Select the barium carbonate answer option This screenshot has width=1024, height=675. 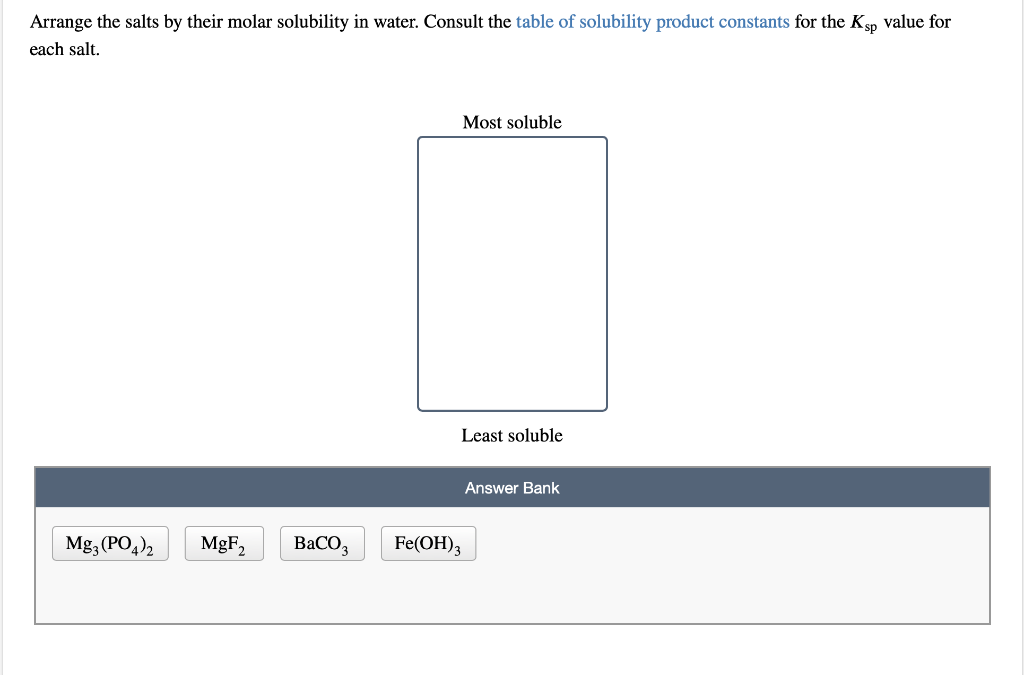point(321,543)
